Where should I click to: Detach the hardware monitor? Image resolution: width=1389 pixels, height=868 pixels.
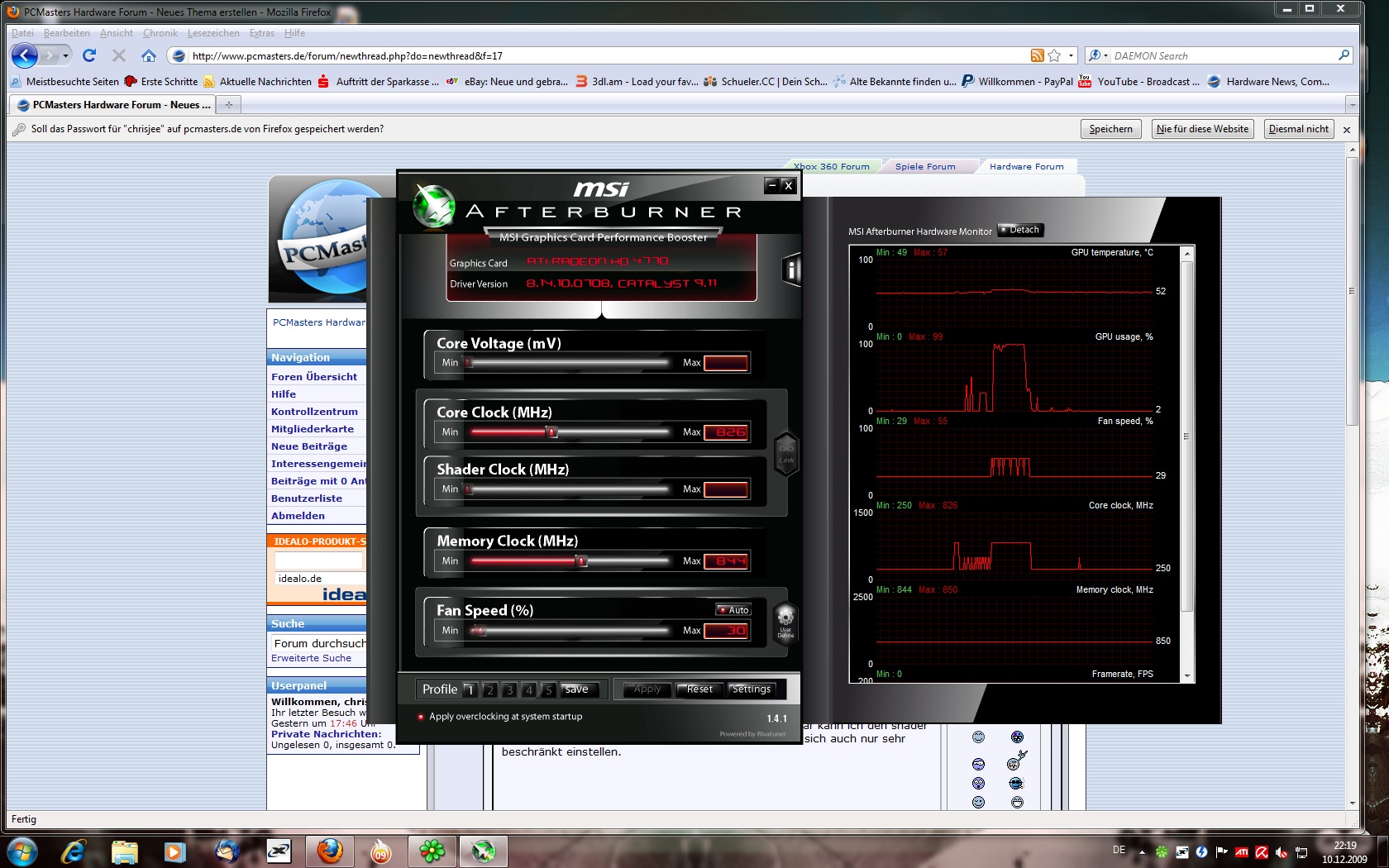pyautogui.click(x=1020, y=230)
